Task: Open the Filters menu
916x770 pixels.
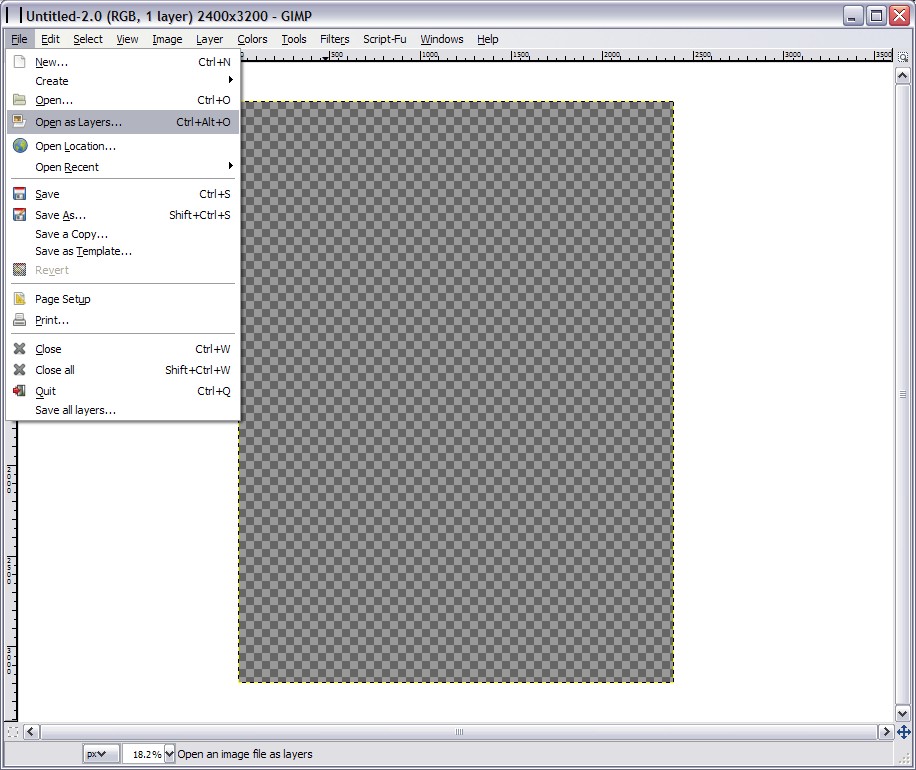Action: tap(334, 39)
